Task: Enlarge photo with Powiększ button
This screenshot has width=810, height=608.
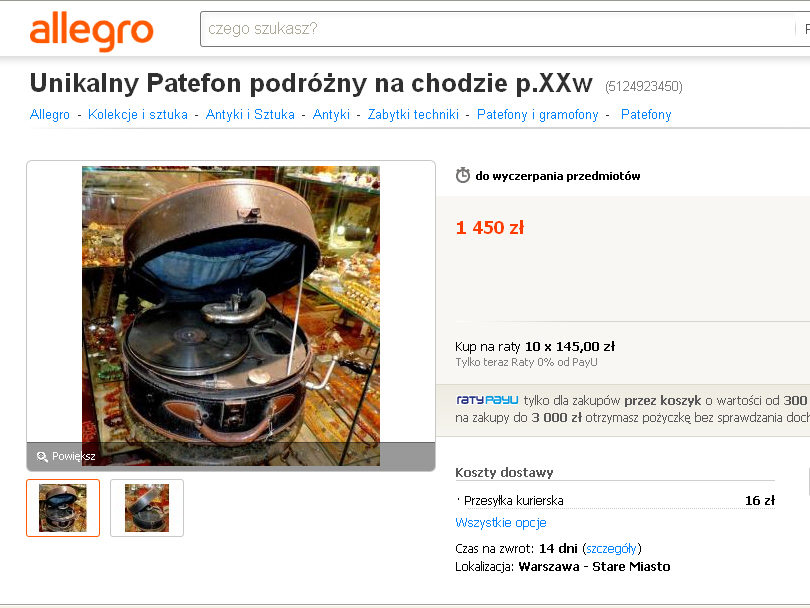Action: [x=66, y=457]
